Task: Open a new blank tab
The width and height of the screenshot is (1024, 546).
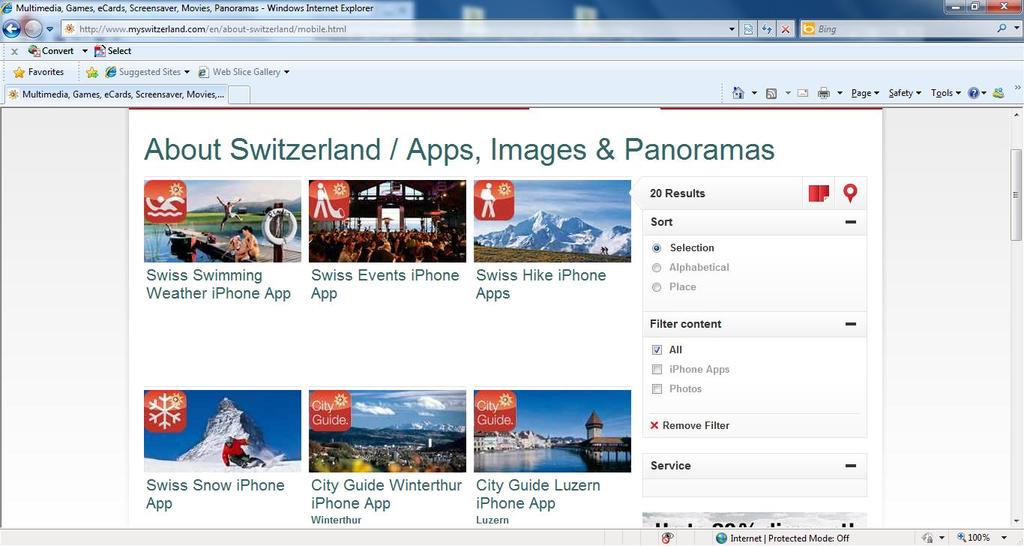Action: [x=239, y=95]
